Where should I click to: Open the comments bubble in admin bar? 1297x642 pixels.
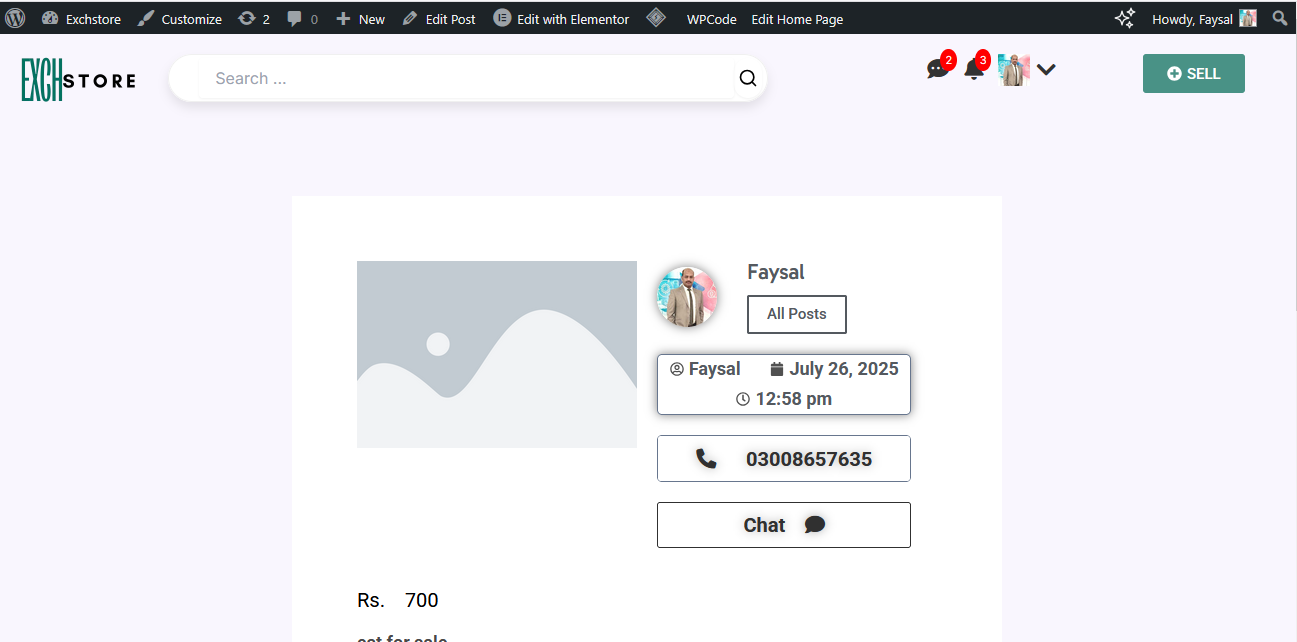302,19
